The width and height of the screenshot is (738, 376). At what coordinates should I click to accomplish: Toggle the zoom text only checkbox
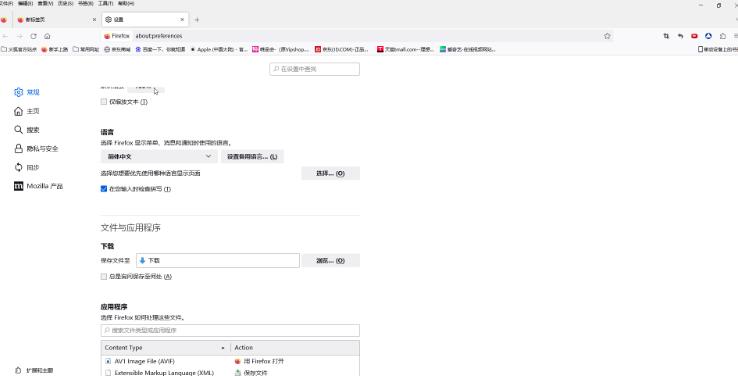104,102
